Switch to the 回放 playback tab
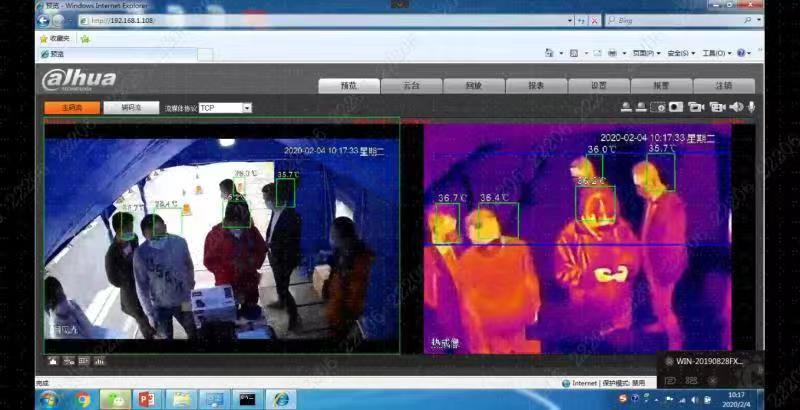The height and width of the screenshot is (410, 800). point(474,86)
